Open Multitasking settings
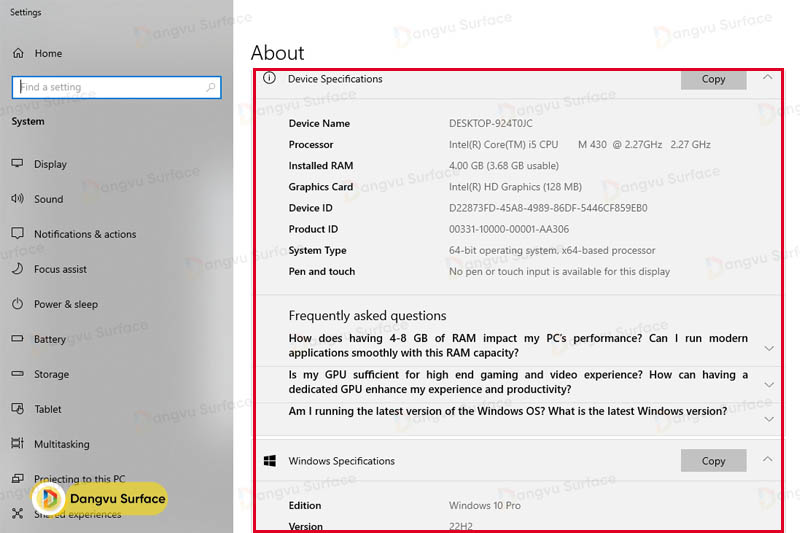This screenshot has height=533, width=800. click(61, 444)
